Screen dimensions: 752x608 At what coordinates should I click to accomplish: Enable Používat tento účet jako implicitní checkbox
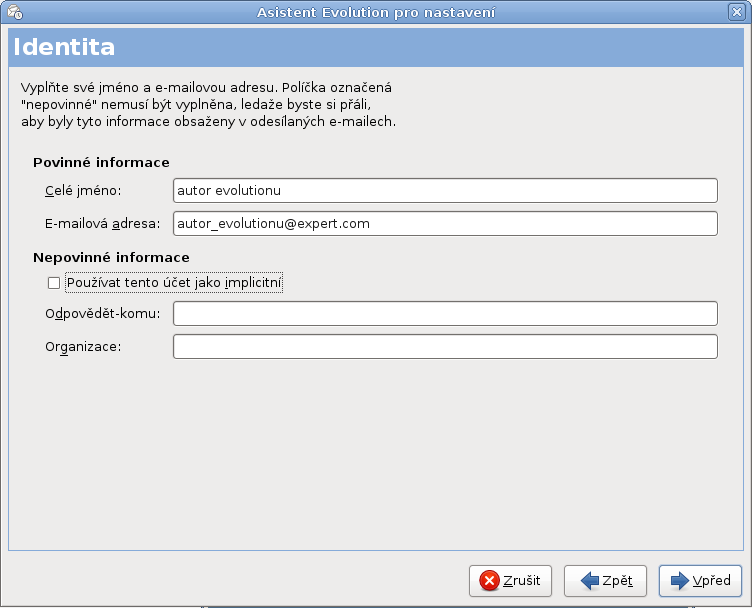(54, 283)
